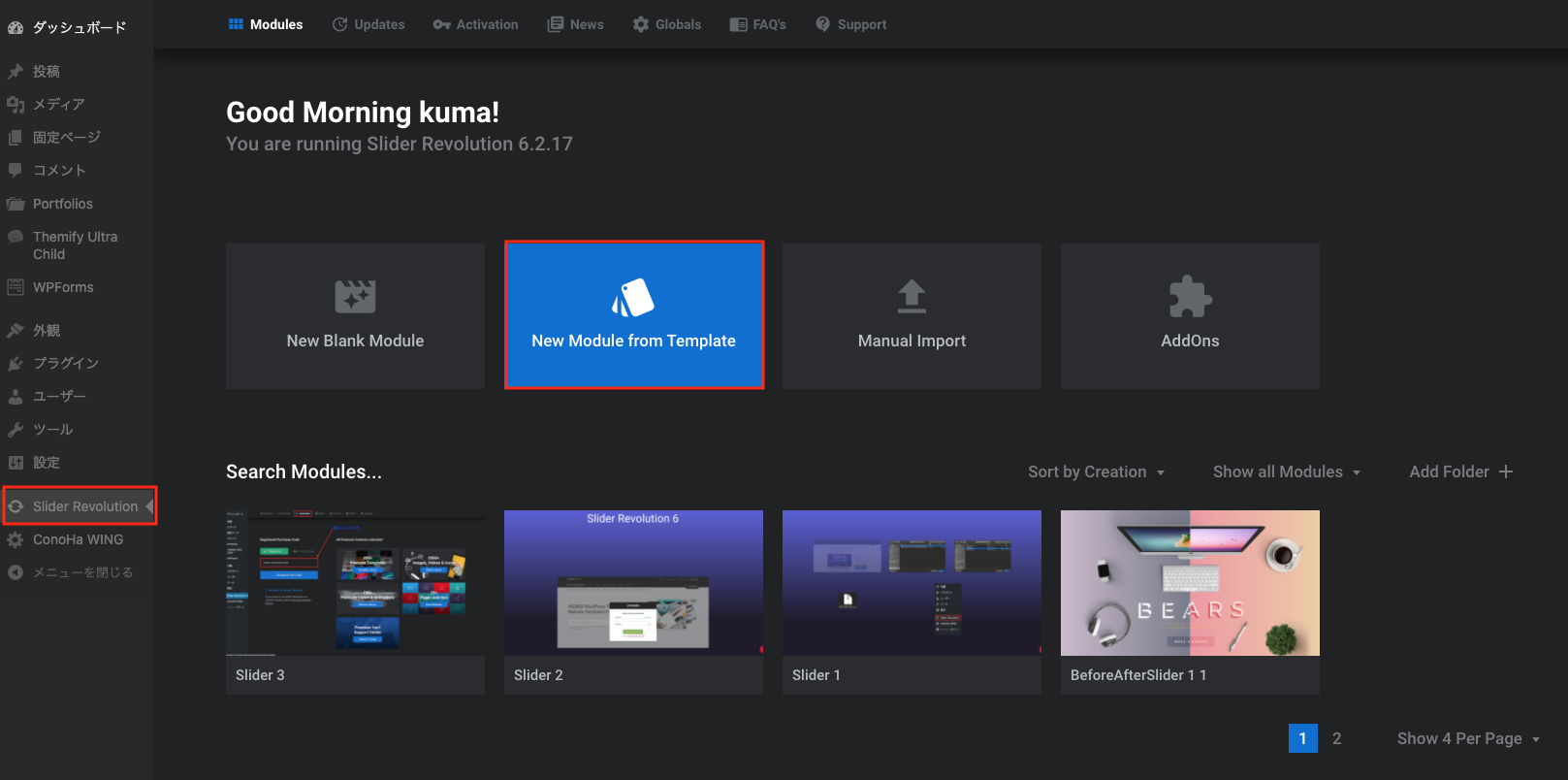
Task: Click the Globals gear icon
Action: 641,24
